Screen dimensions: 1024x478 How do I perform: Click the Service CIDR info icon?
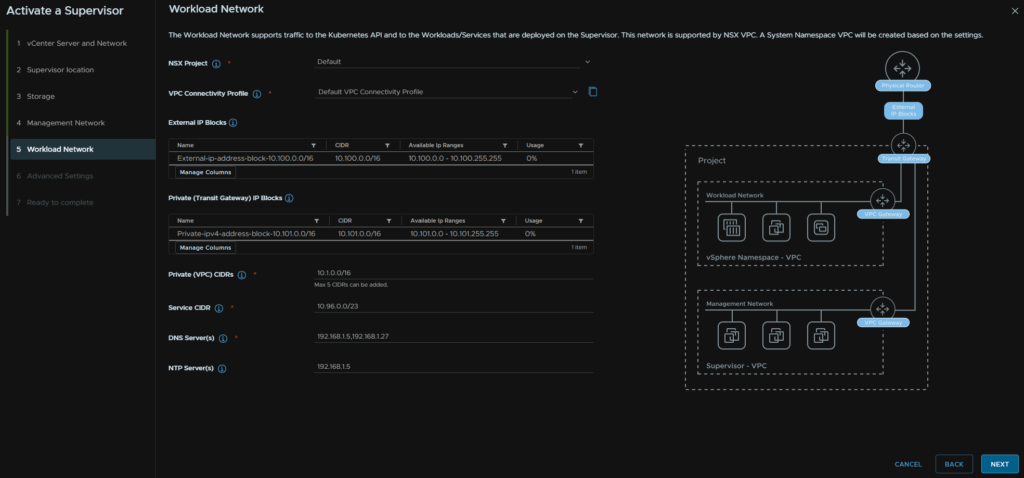pos(220,308)
